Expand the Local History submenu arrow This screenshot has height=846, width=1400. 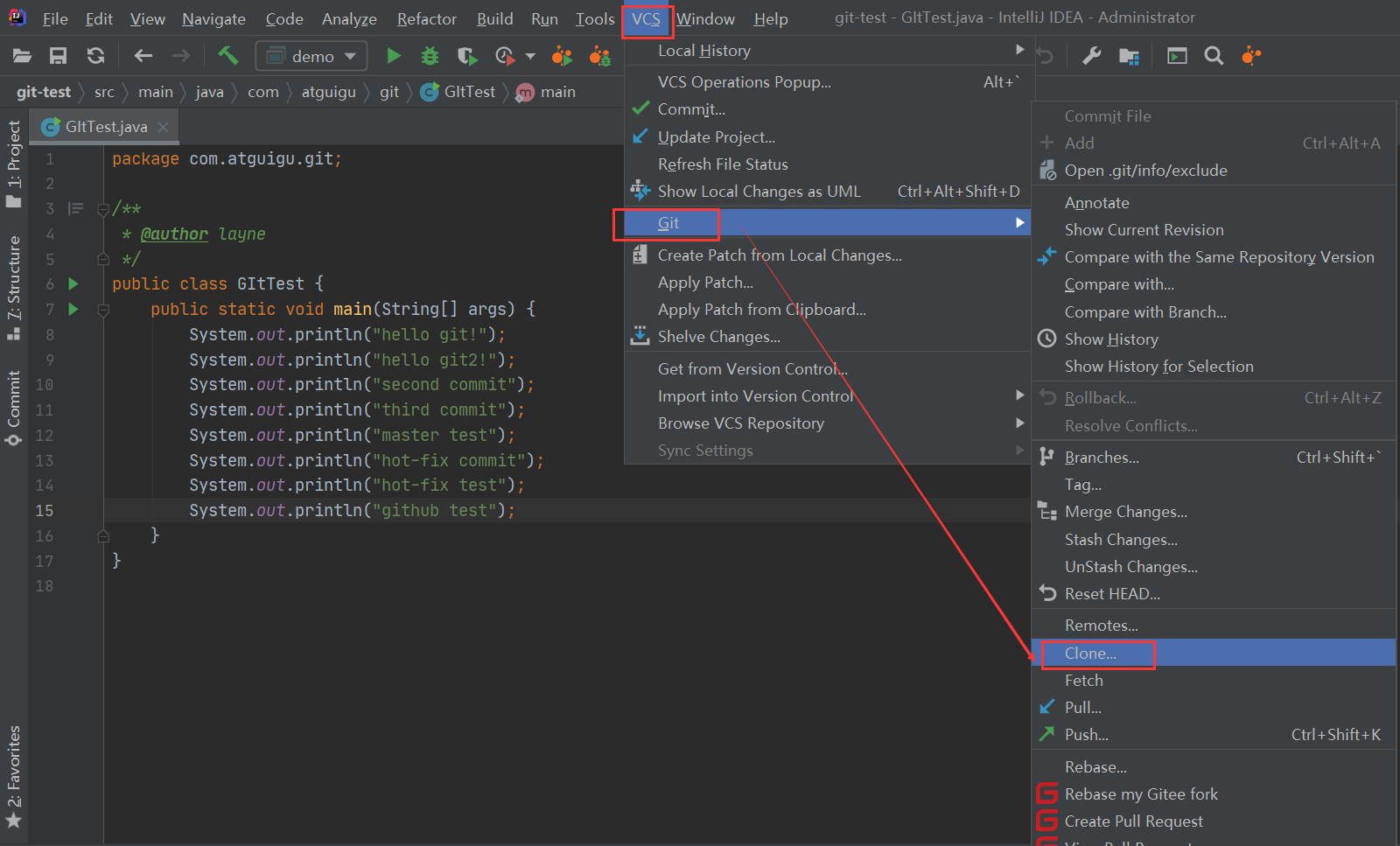pos(1019,50)
